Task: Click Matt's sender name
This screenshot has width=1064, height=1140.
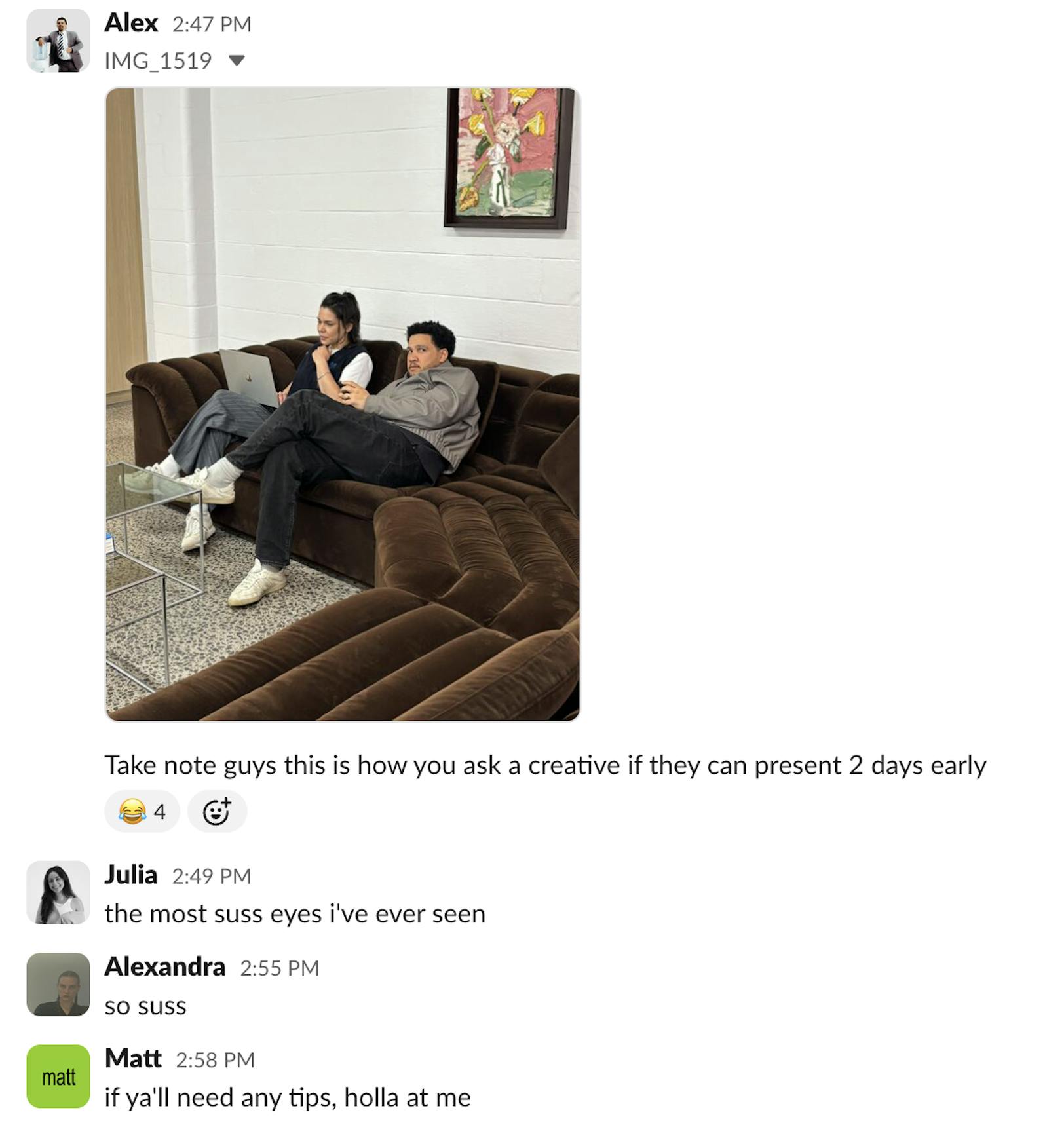Action: pos(133,1058)
